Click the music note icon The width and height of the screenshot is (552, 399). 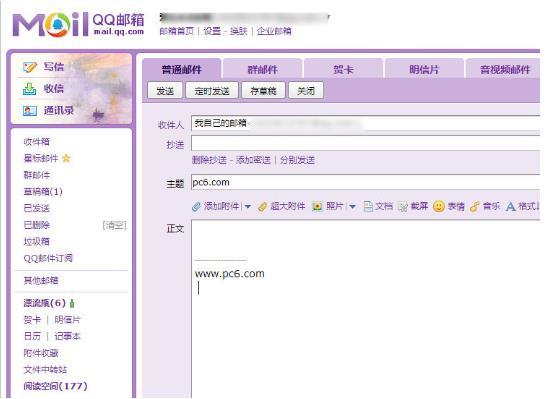pos(475,206)
